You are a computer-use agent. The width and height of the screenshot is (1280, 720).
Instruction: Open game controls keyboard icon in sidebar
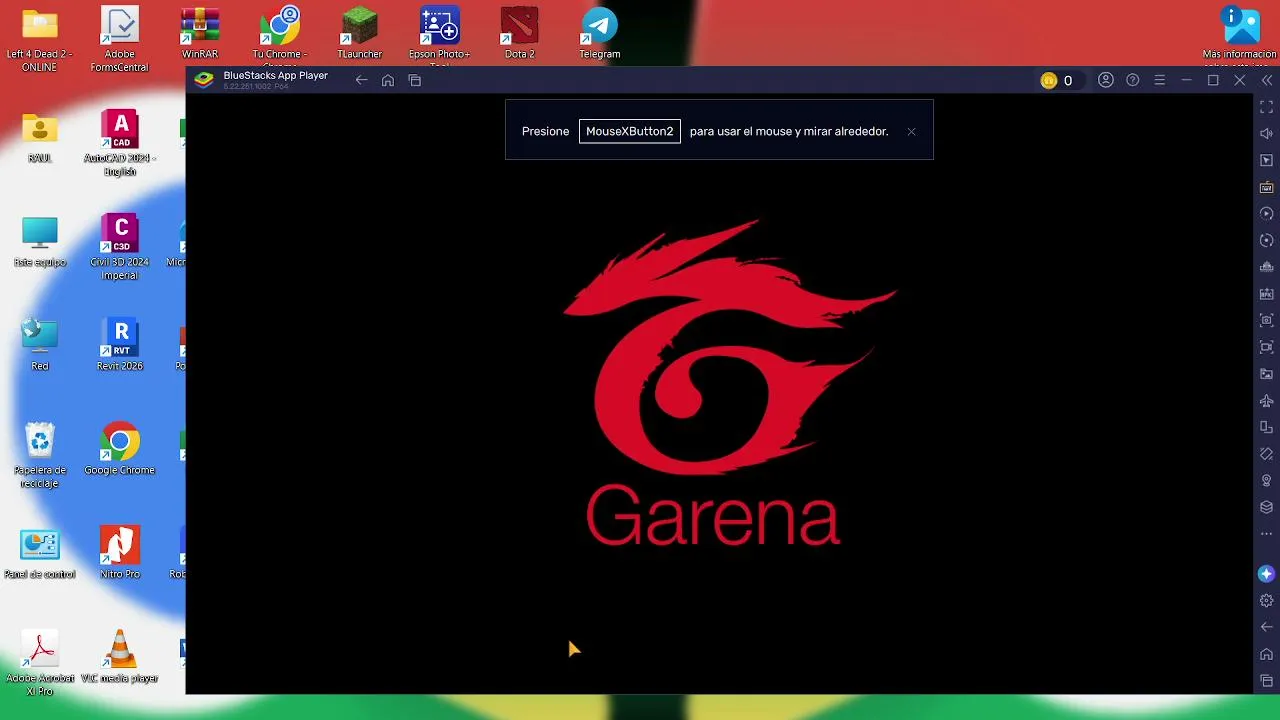pyautogui.click(x=1267, y=187)
